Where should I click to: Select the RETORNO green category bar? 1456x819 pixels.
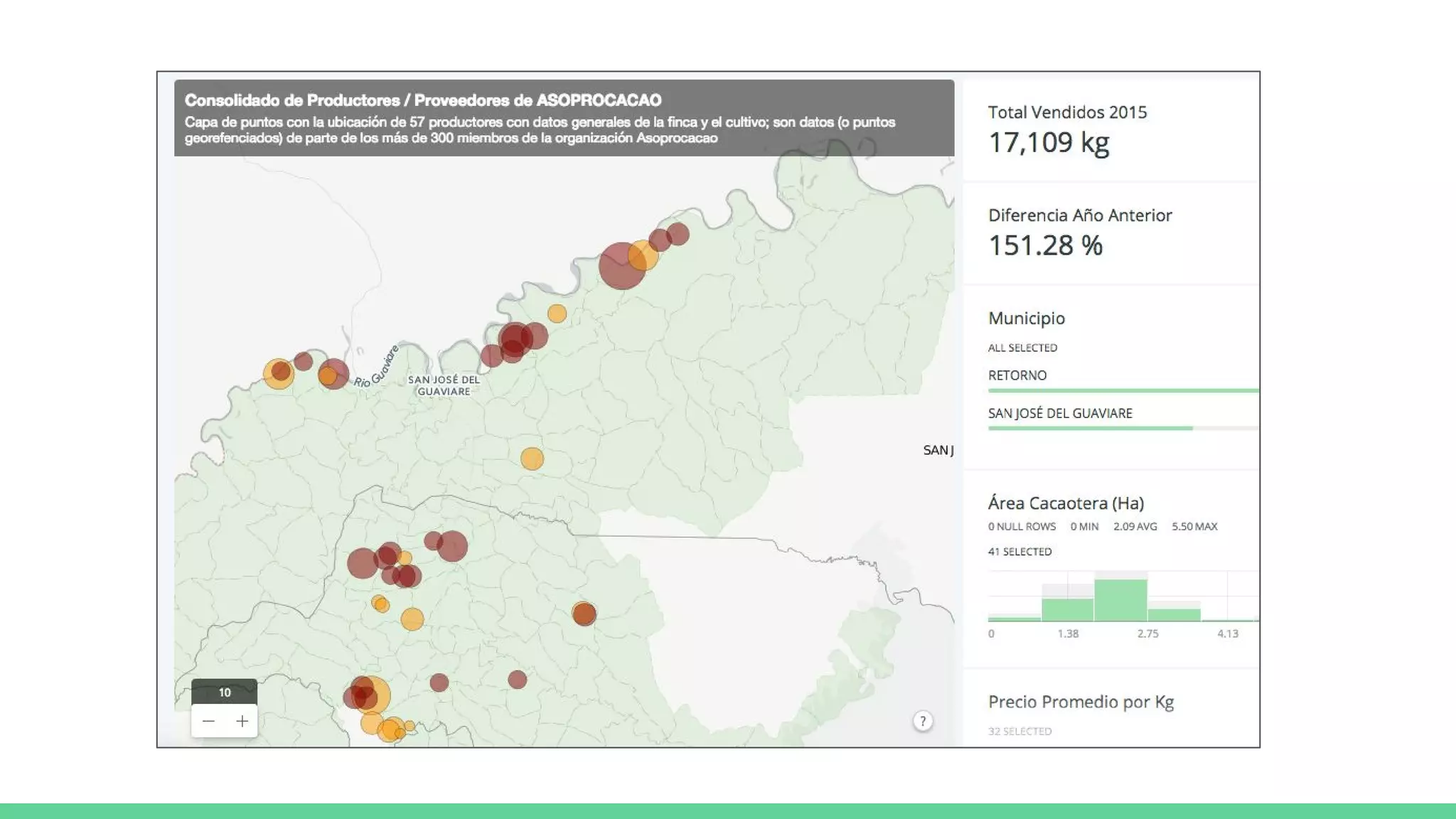[x=1123, y=390]
